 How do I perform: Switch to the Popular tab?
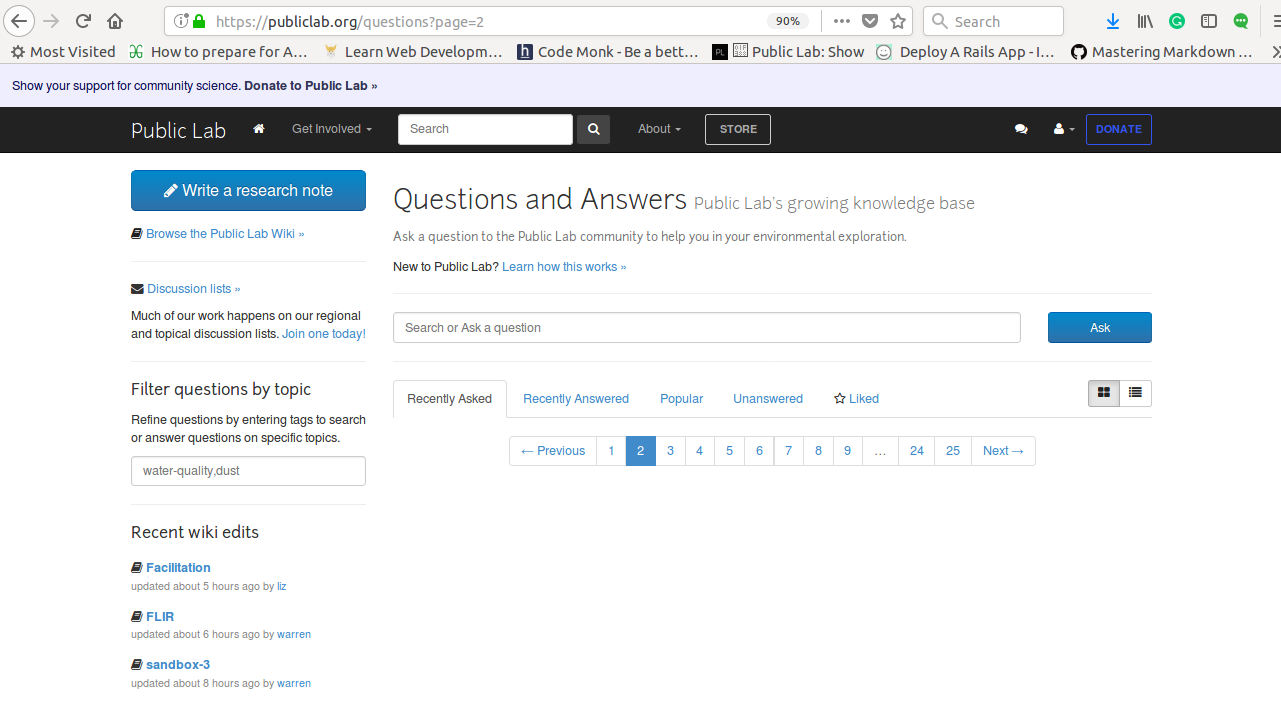pyautogui.click(x=681, y=398)
